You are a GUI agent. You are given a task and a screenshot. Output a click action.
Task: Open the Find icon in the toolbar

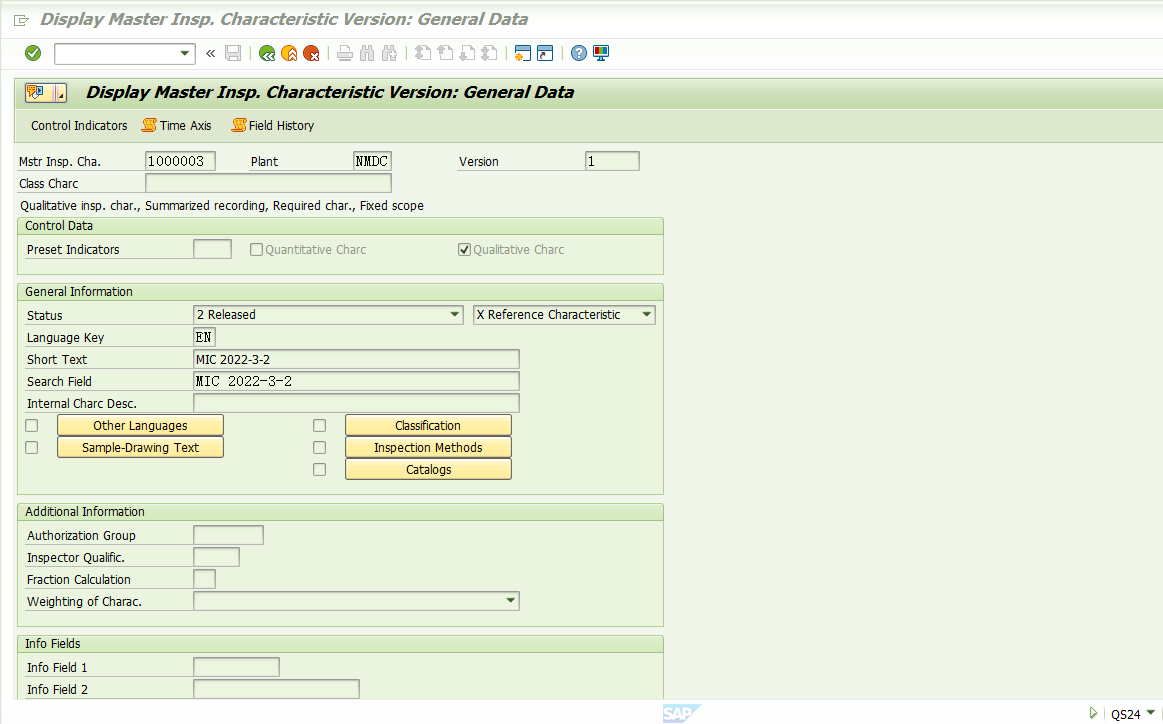[x=366, y=53]
